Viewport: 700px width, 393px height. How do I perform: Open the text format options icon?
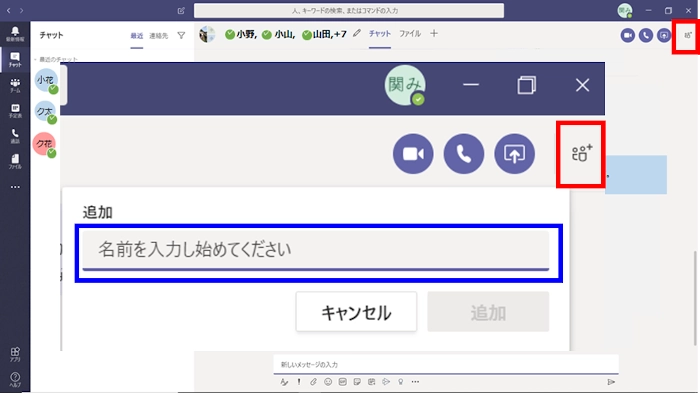click(x=284, y=382)
